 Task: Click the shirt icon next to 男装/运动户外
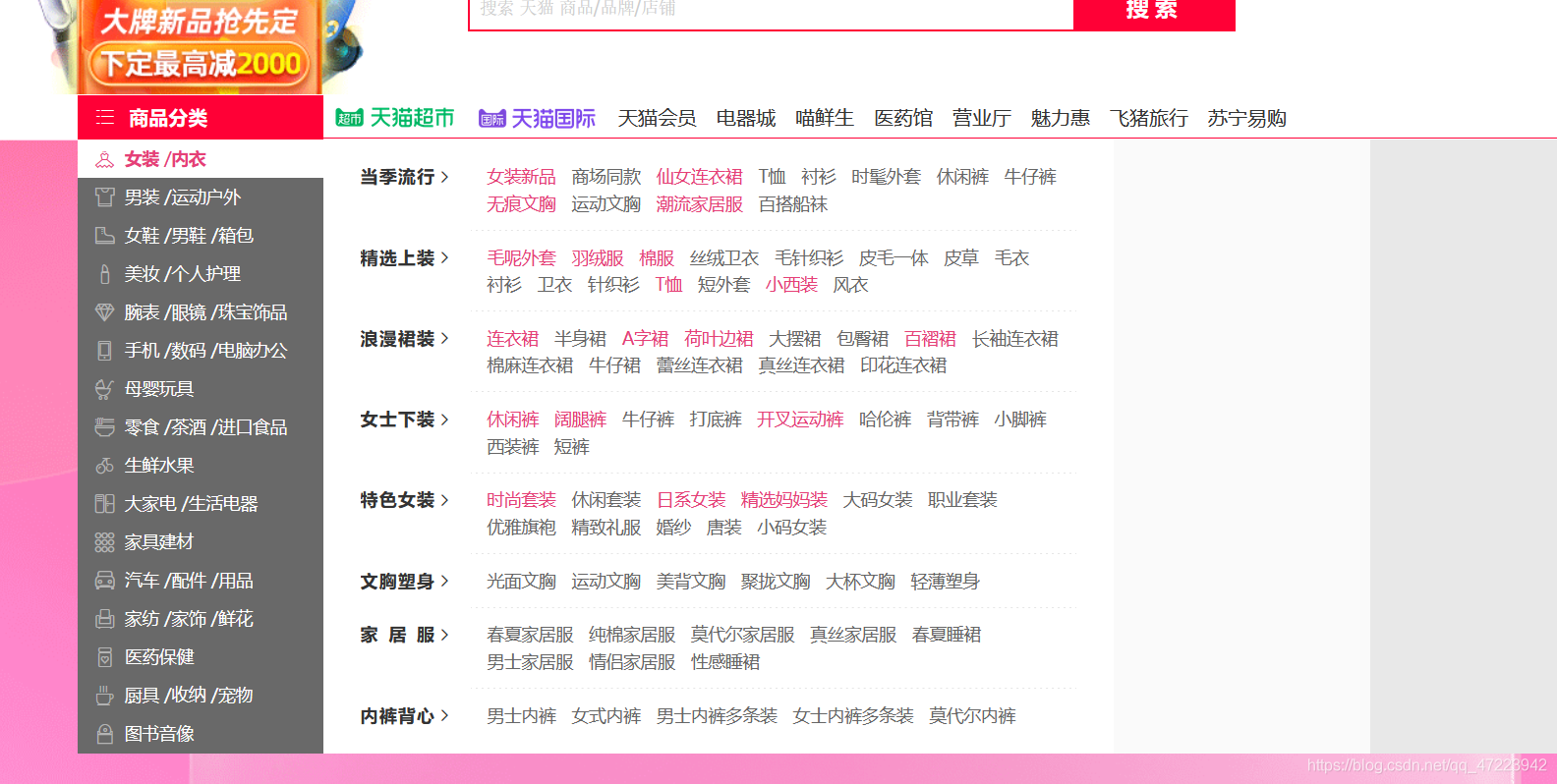pyautogui.click(x=104, y=197)
